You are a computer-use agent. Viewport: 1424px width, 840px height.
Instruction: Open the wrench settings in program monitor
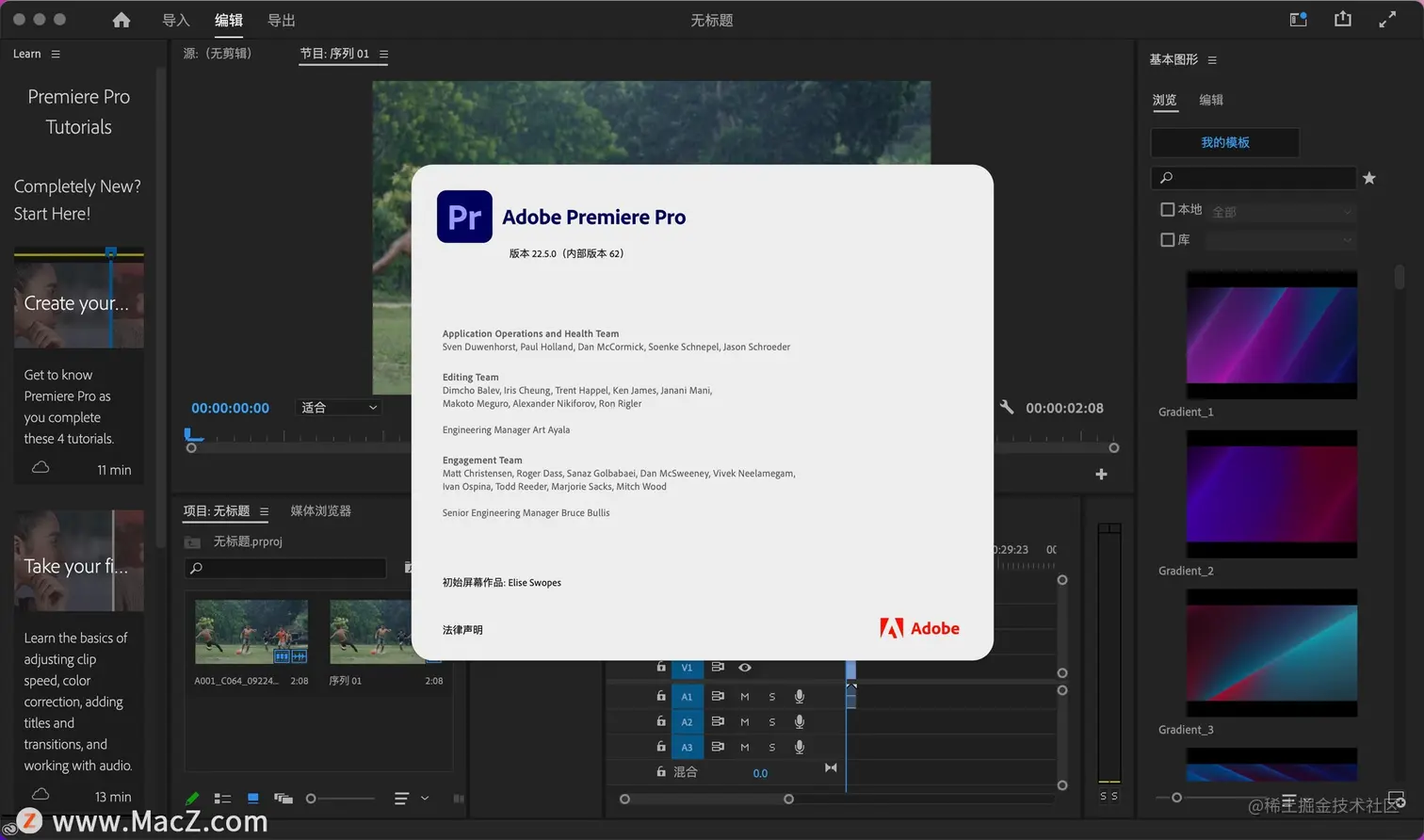1007,407
